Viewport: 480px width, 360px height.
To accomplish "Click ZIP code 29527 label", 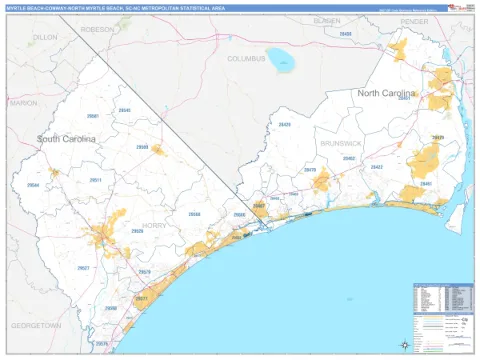I will point(83,268).
